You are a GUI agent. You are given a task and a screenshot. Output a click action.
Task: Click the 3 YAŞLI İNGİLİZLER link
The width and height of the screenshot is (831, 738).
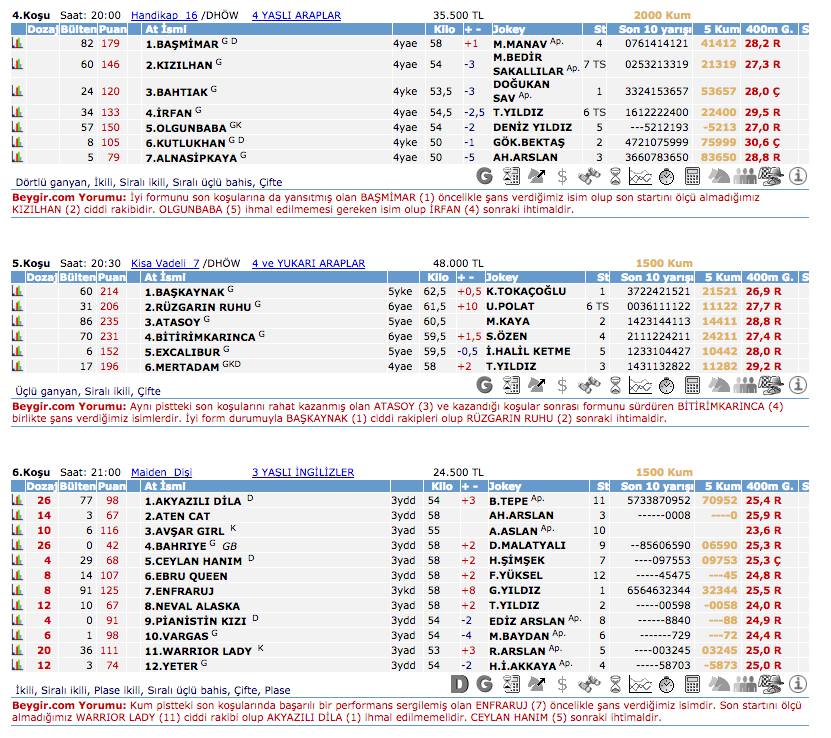(x=303, y=471)
